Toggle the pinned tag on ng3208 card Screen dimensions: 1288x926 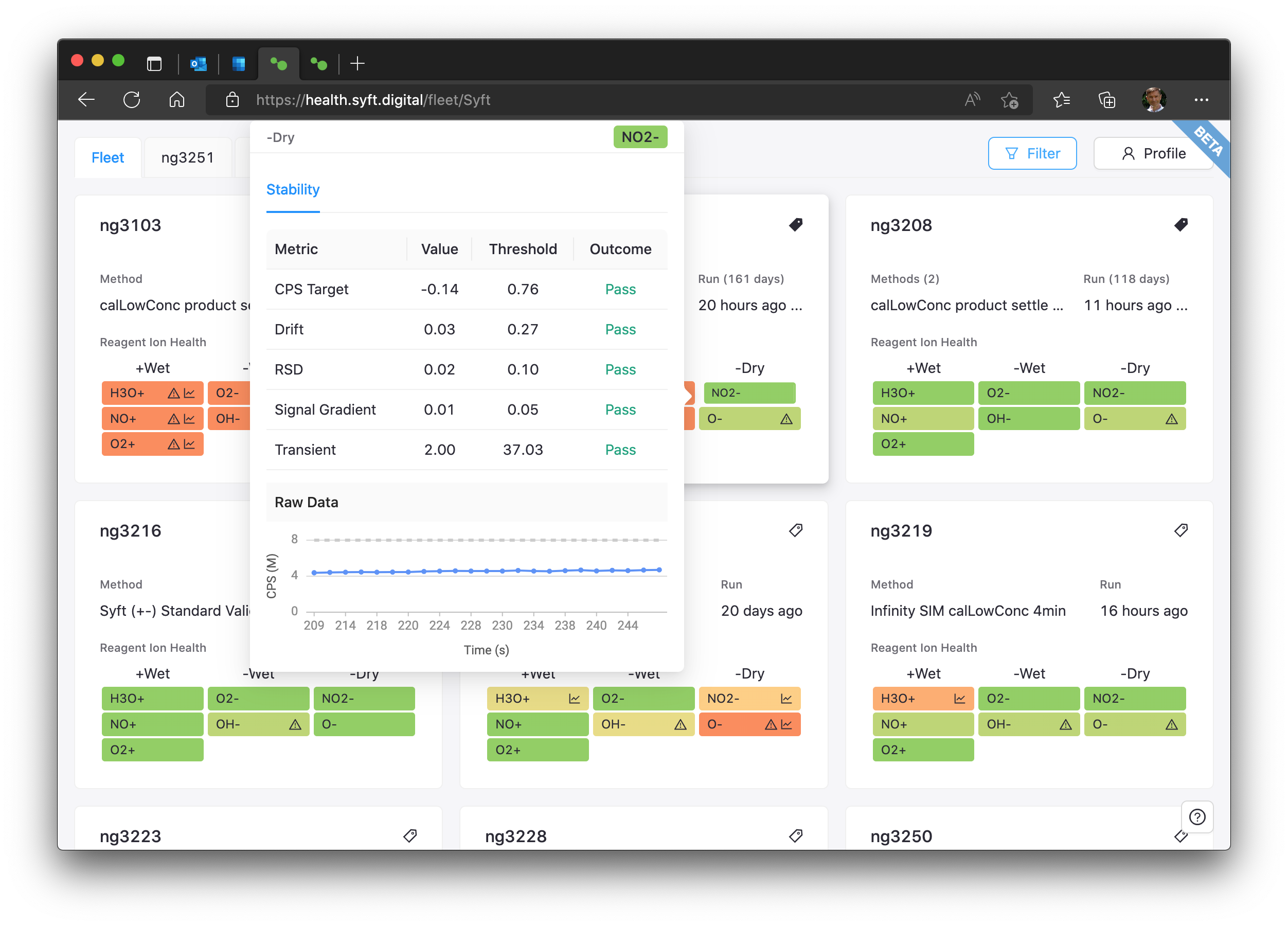pos(1180,225)
